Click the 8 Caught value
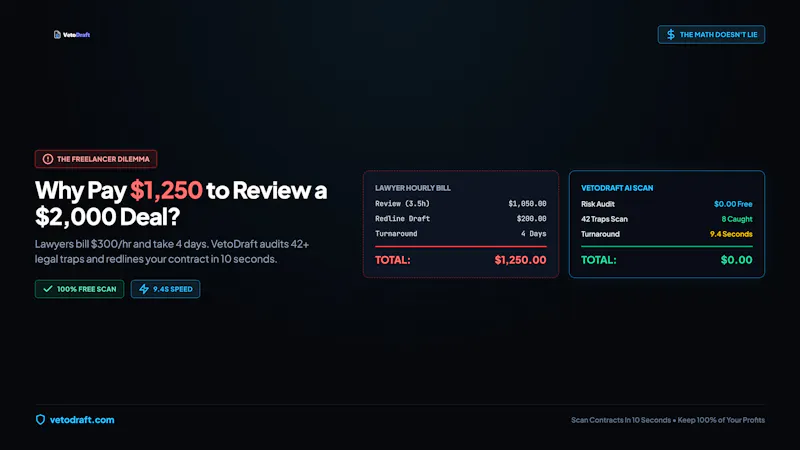Image resolution: width=800 pixels, height=450 pixels. [737, 219]
